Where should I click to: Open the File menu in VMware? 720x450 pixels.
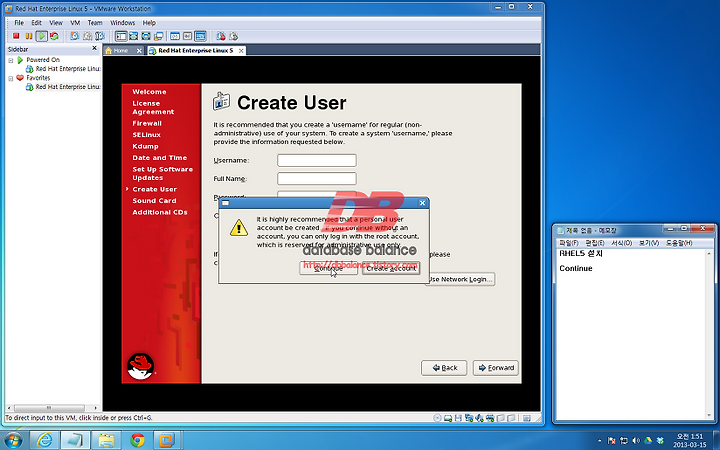(x=19, y=22)
